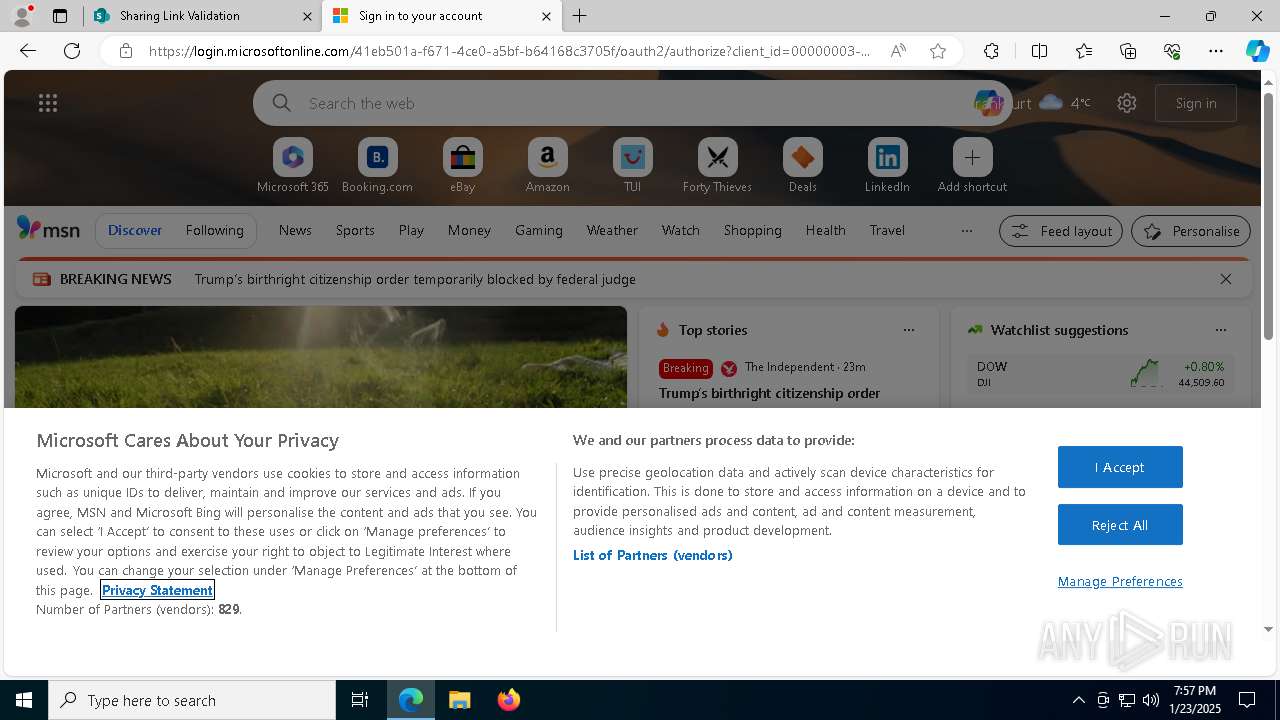This screenshot has height=720, width=1280.
Task: Open List of Partners (vendors) link
Action: [652, 555]
